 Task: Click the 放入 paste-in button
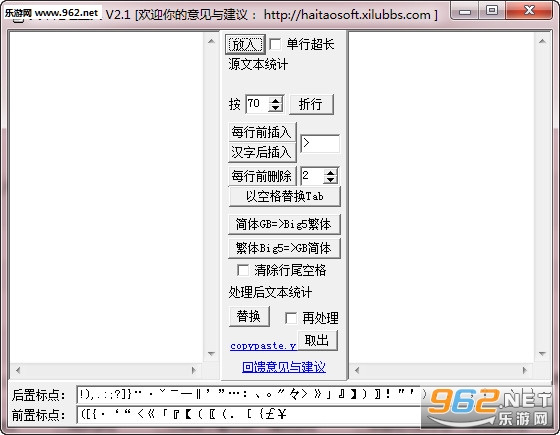pyautogui.click(x=245, y=44)
